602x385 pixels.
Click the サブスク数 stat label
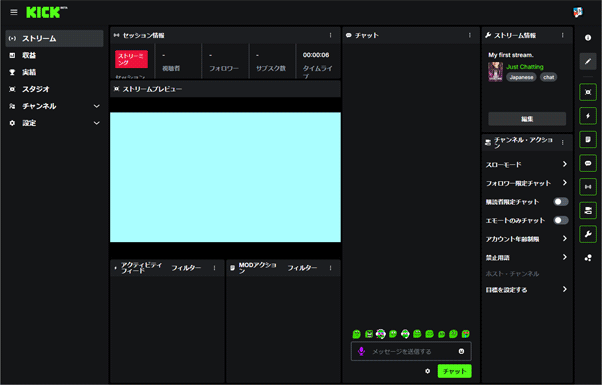pyautogui.click(x=271, y=68)
